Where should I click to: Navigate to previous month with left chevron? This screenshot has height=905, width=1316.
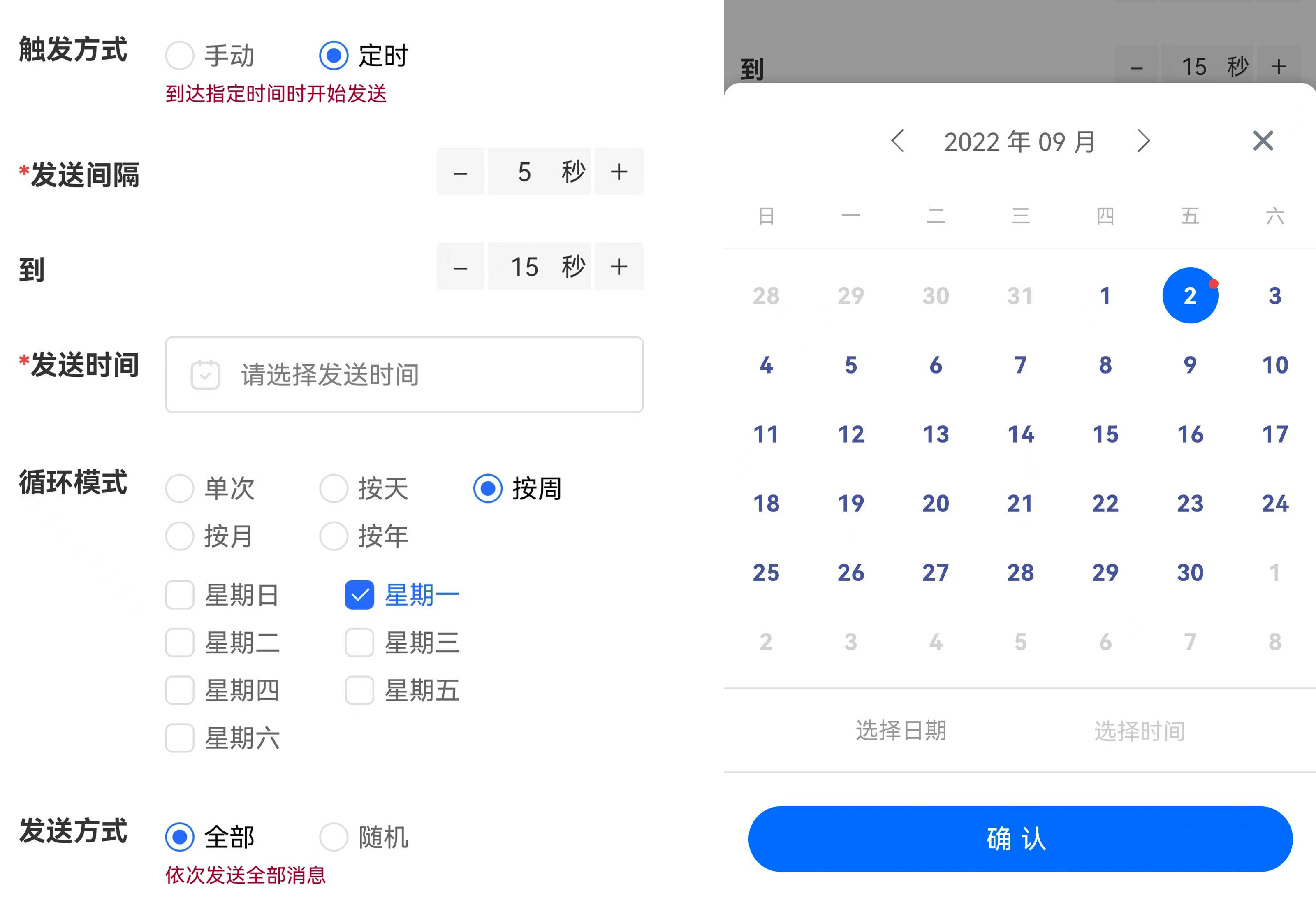click(x=899, y=141)
